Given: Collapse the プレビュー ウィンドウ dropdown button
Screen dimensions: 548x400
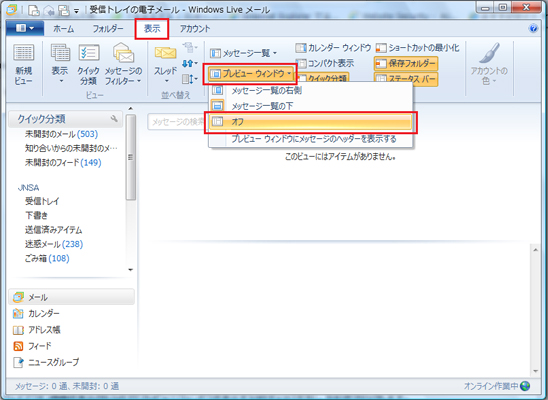Looking at the screenshot, I should (250, 74).
